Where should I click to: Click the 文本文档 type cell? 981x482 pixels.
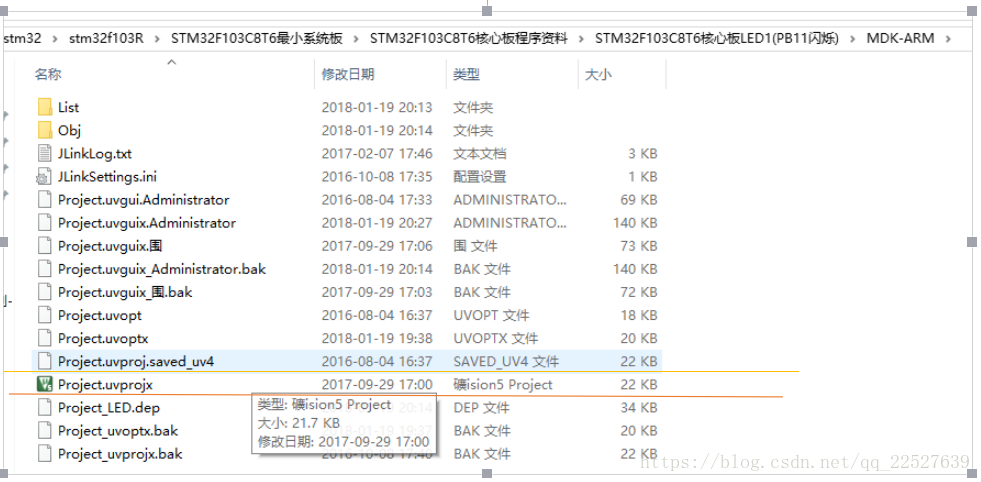[x=480, y=153]
